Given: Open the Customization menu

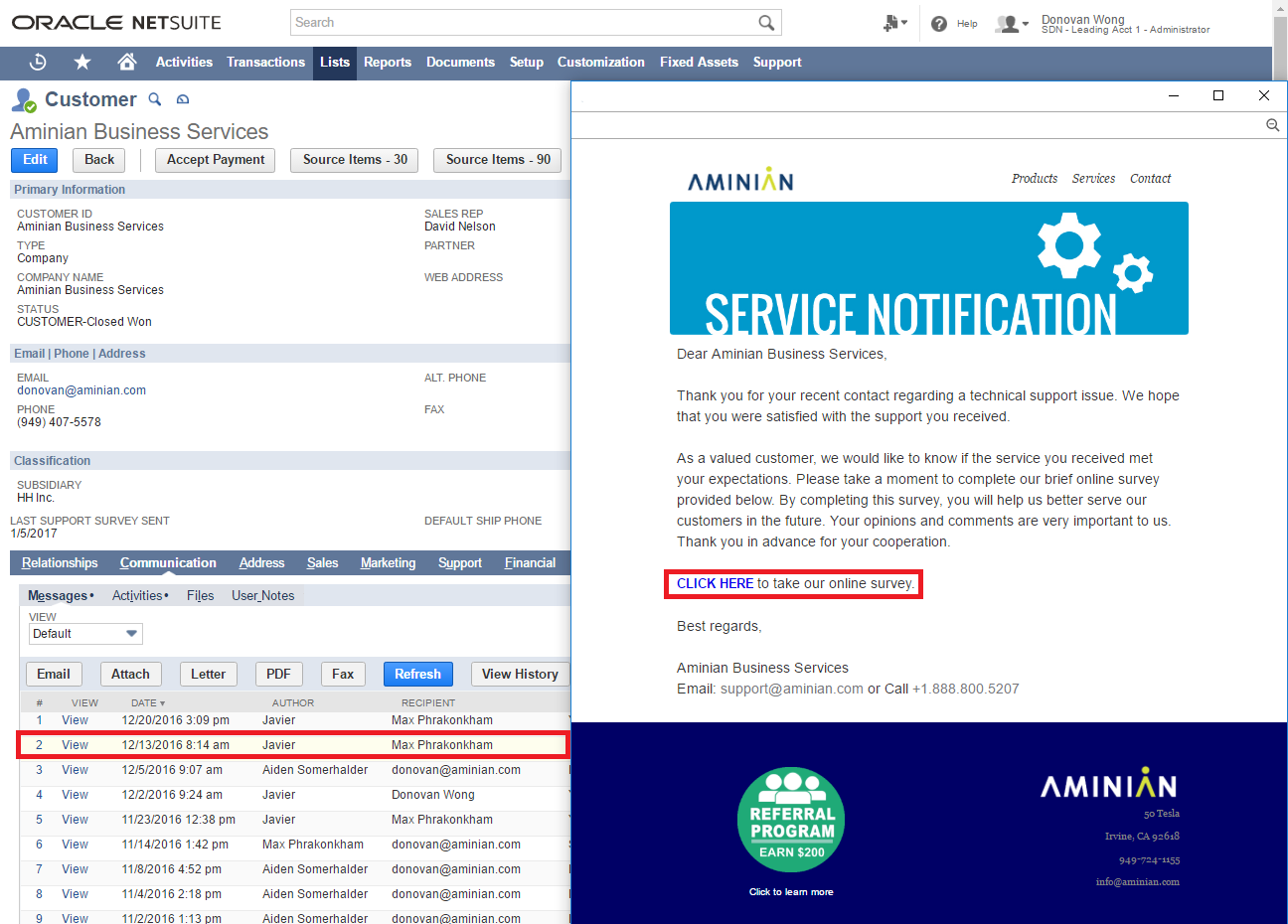Looking at the screenshot, I should click(x=600, y=62).
